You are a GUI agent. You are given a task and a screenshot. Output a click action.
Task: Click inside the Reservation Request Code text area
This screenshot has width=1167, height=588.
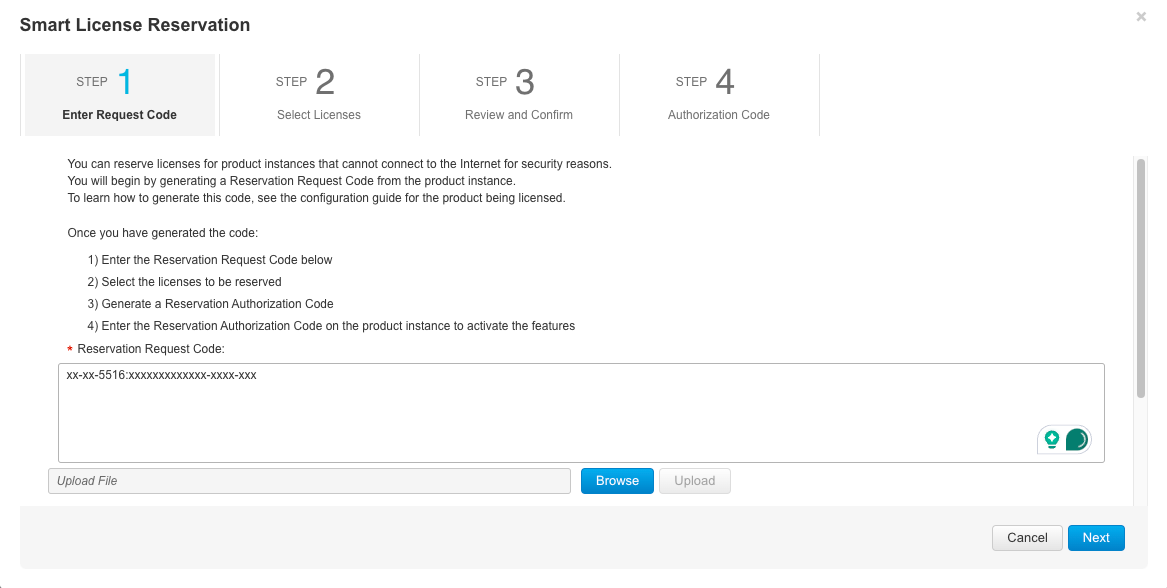point(540,412)
